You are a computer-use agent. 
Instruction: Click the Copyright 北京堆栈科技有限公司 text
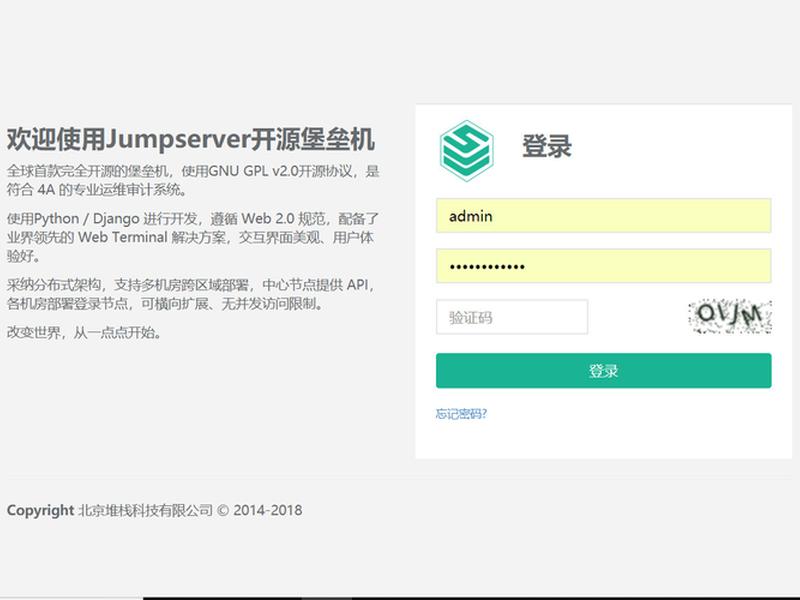pos(154,510)
